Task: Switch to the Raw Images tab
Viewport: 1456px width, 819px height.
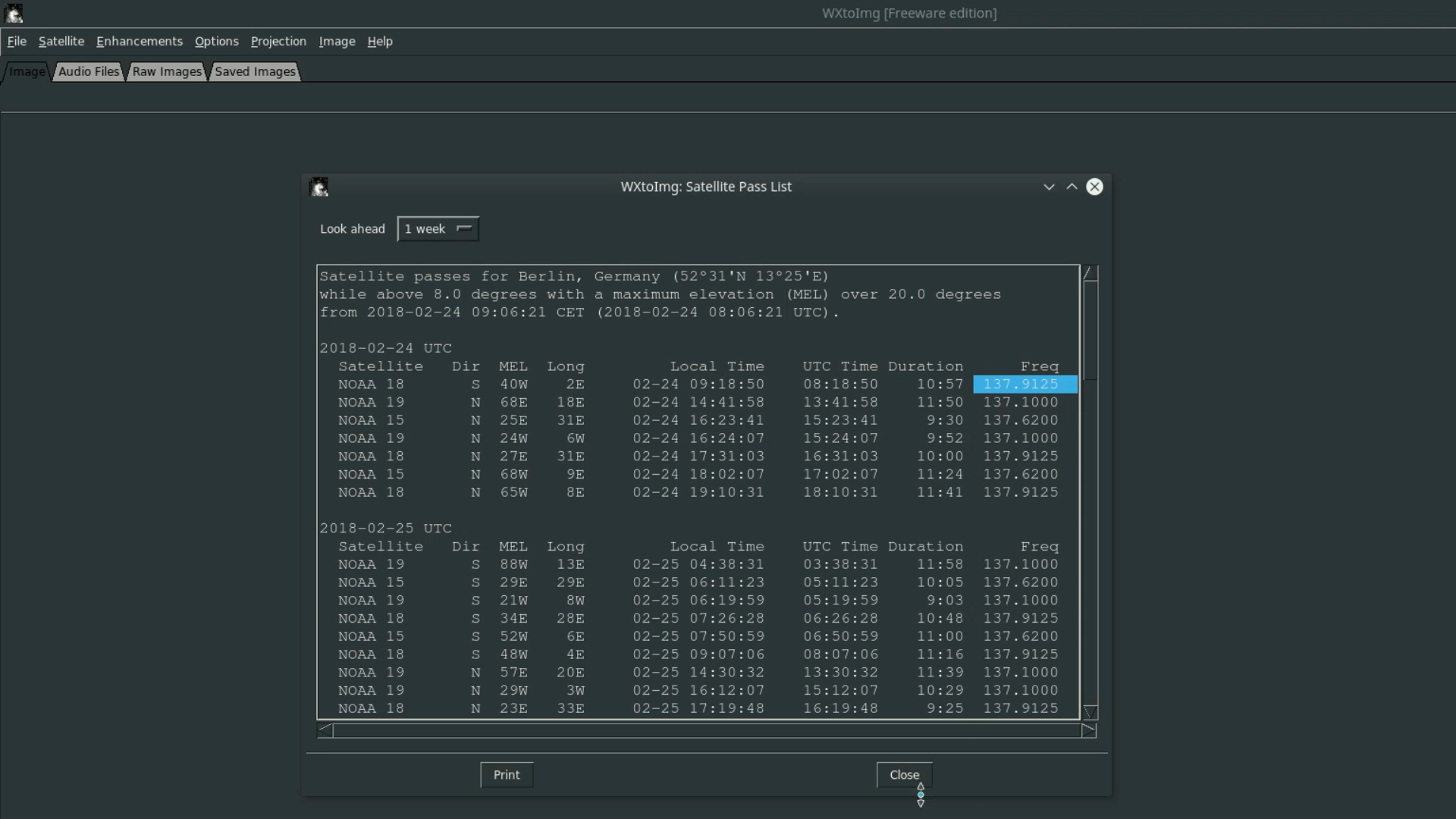Action: pyautogui.click(x=166, y=71)
